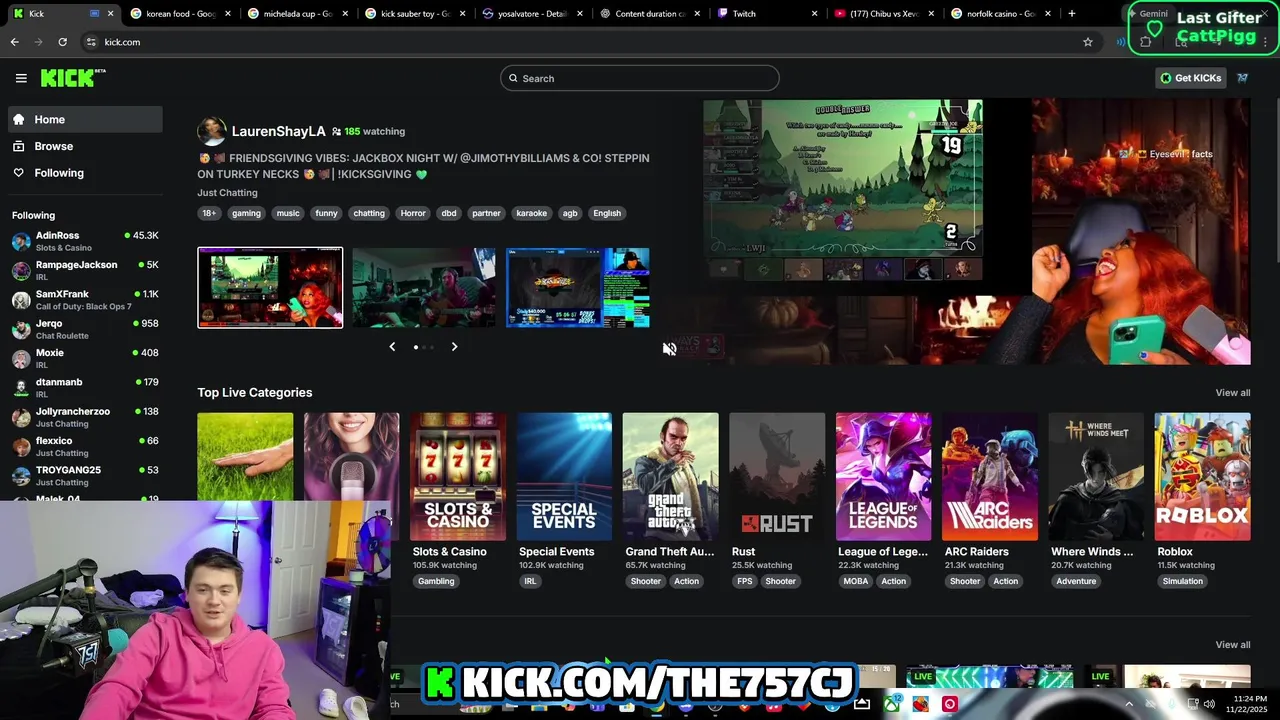Image resolution: width=1280 pixels, height=720 pixels.
Task: Open the volume control in system tray
Action: 1211,704
